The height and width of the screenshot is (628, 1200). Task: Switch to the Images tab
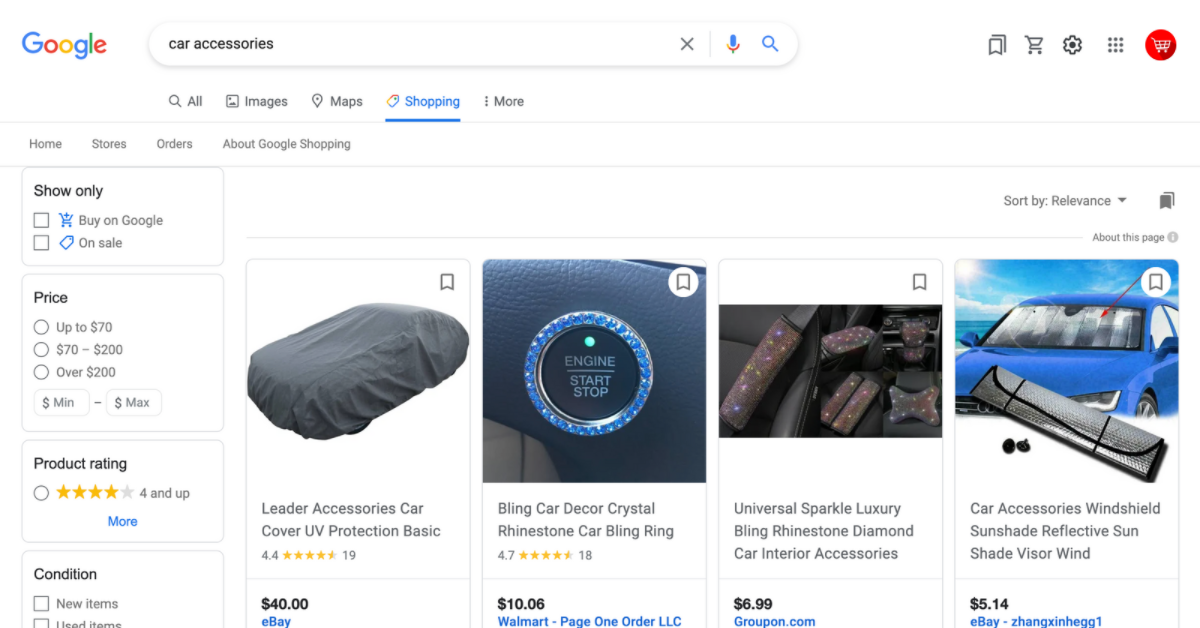point(256,101)
